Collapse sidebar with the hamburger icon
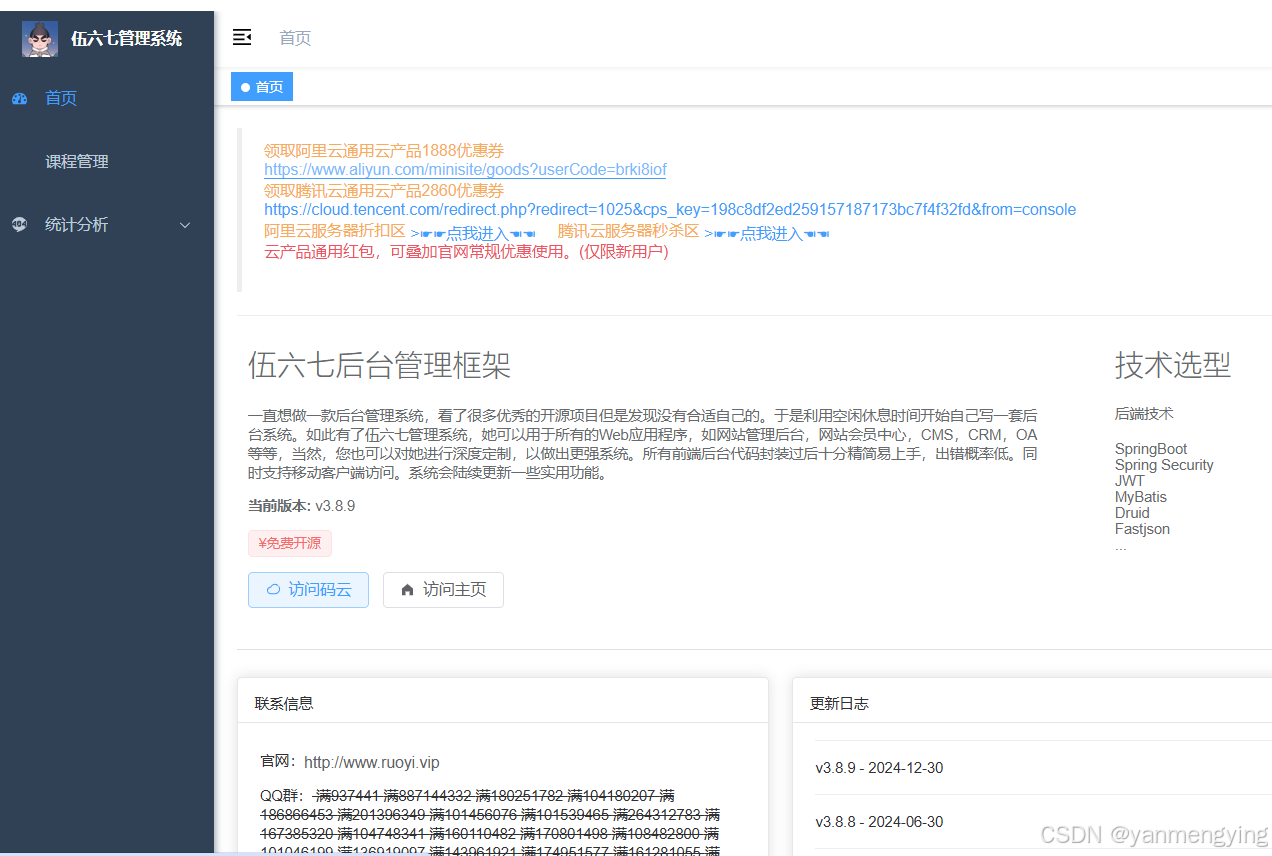 (x=242, y=37)
